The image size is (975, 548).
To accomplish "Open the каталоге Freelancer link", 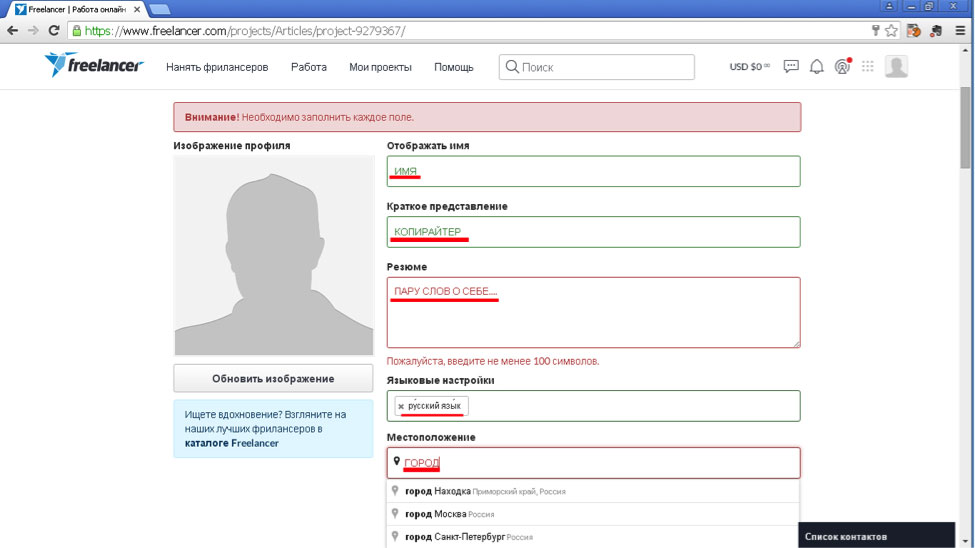I will (x=231, y=443).
